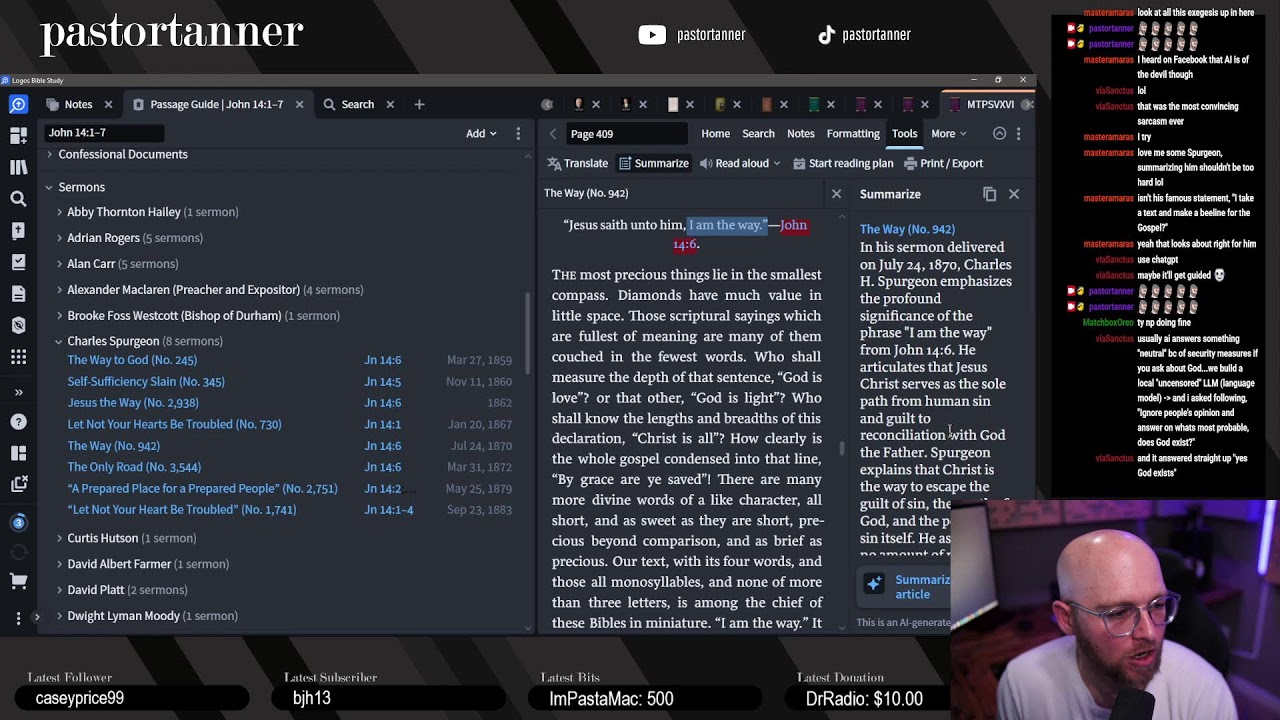Open Passage Guide panel three-dot menu
The width and height of the screenshot is (1280, 720).
pos(518,133)
